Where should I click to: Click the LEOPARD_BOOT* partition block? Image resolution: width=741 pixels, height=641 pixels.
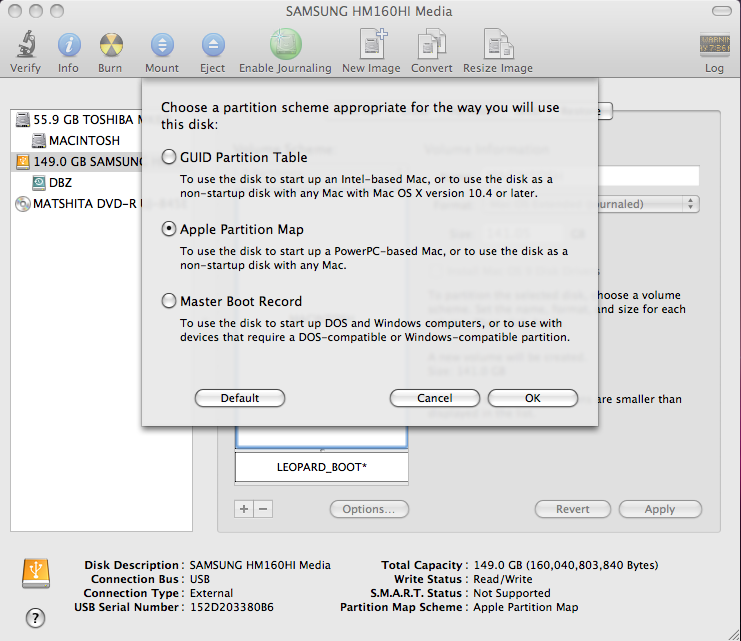[321, 467]
